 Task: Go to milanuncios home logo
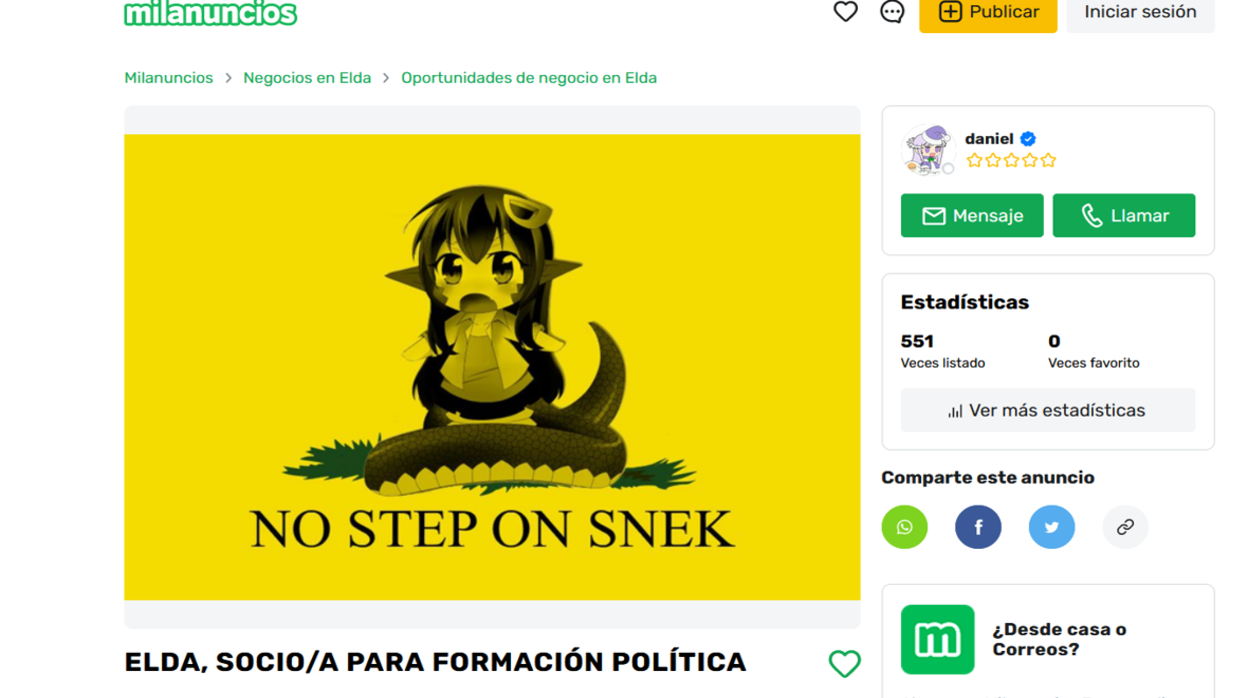pos(210,13)
